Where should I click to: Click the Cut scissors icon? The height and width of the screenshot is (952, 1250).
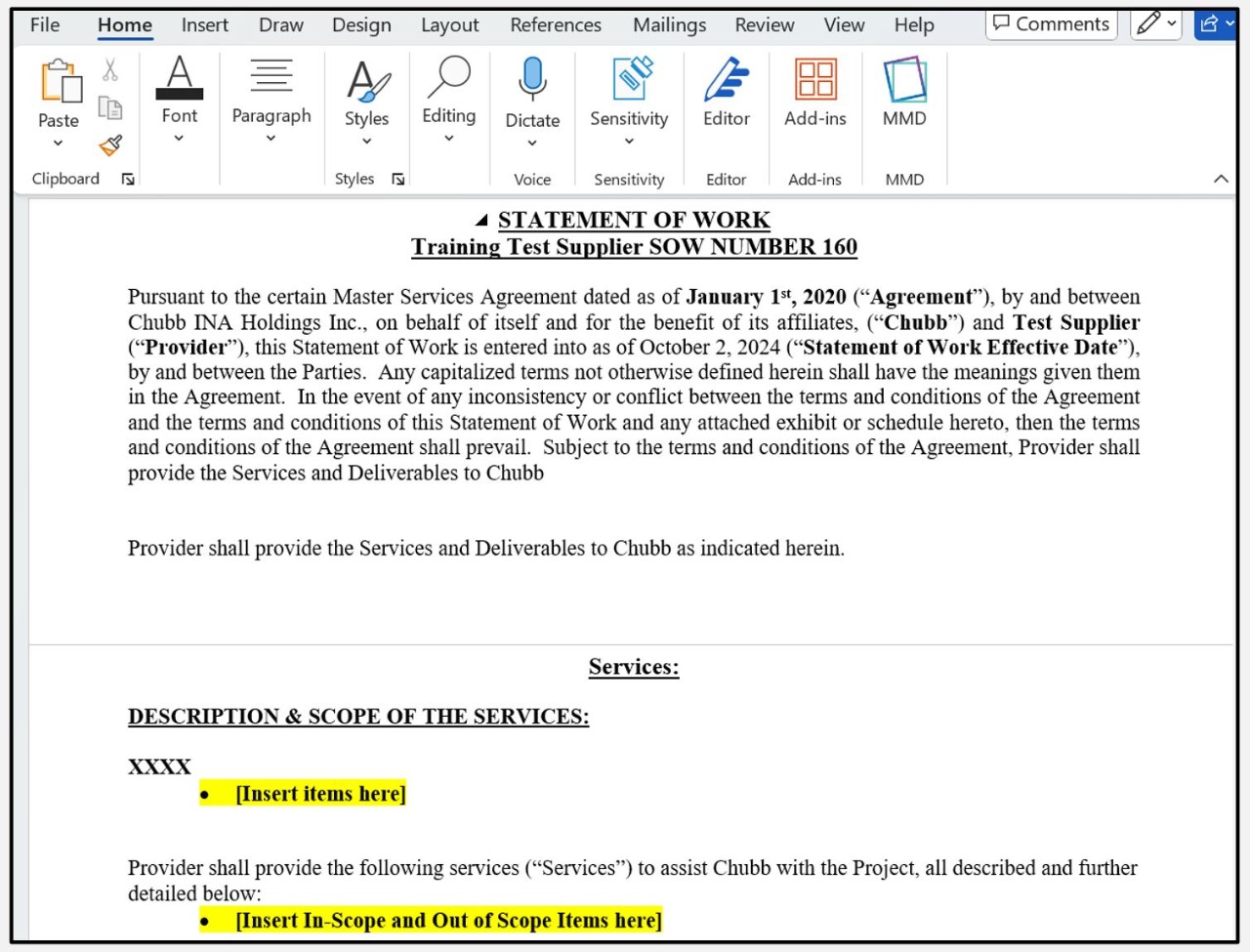(x=110, y=70)
